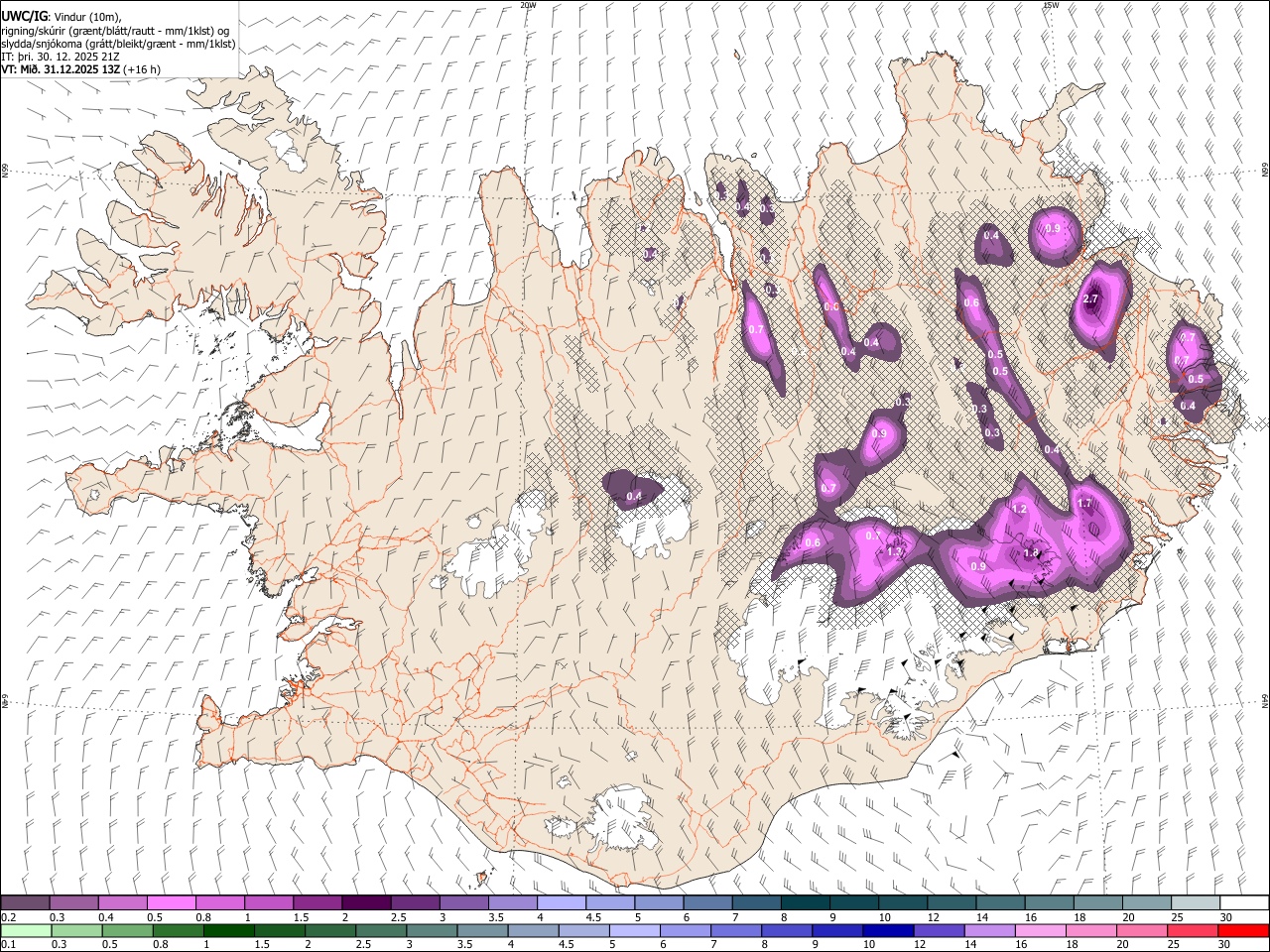Click the hot pink swatch between 20 and 25
The image size is (1270, 952).
1141,930
